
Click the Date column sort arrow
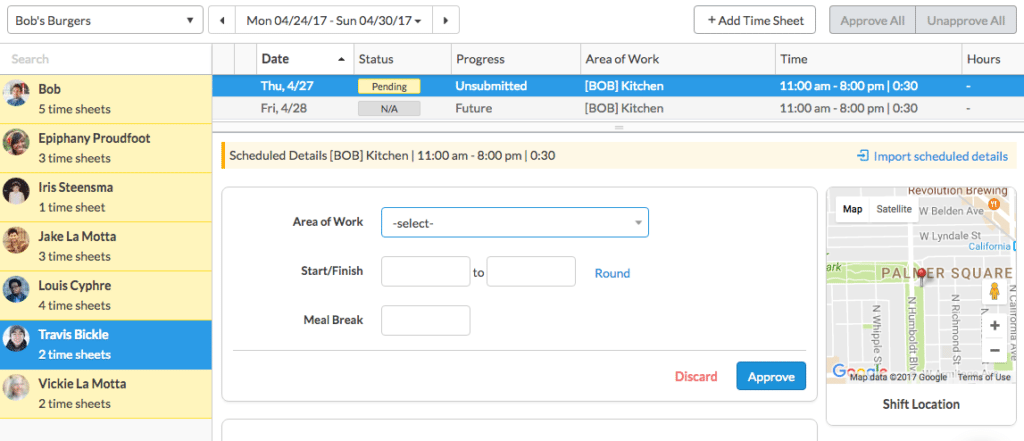pos(341,59)
